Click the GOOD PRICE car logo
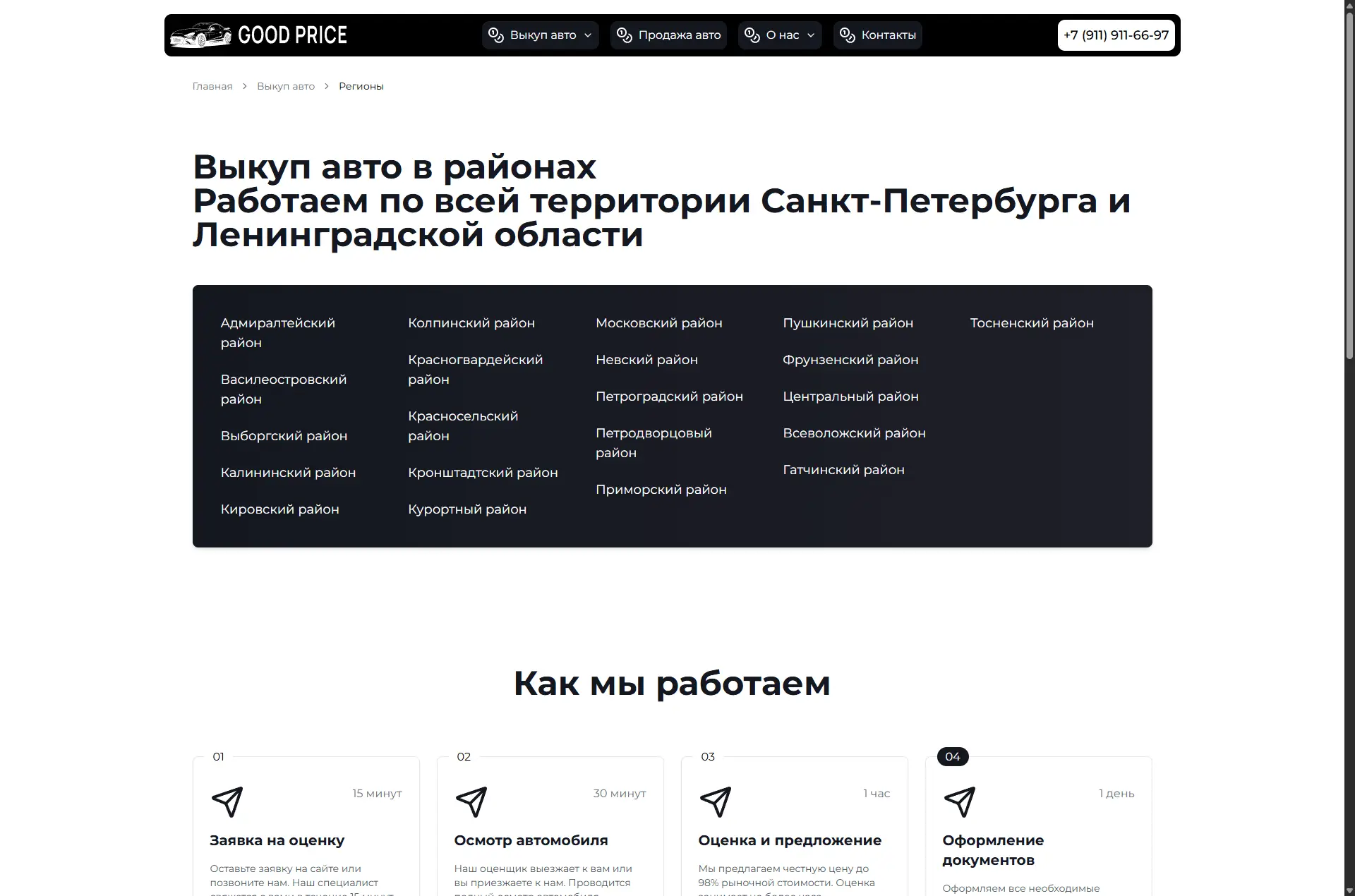The width and height of the screenshot is (1355, 896). tap(200, 35)
